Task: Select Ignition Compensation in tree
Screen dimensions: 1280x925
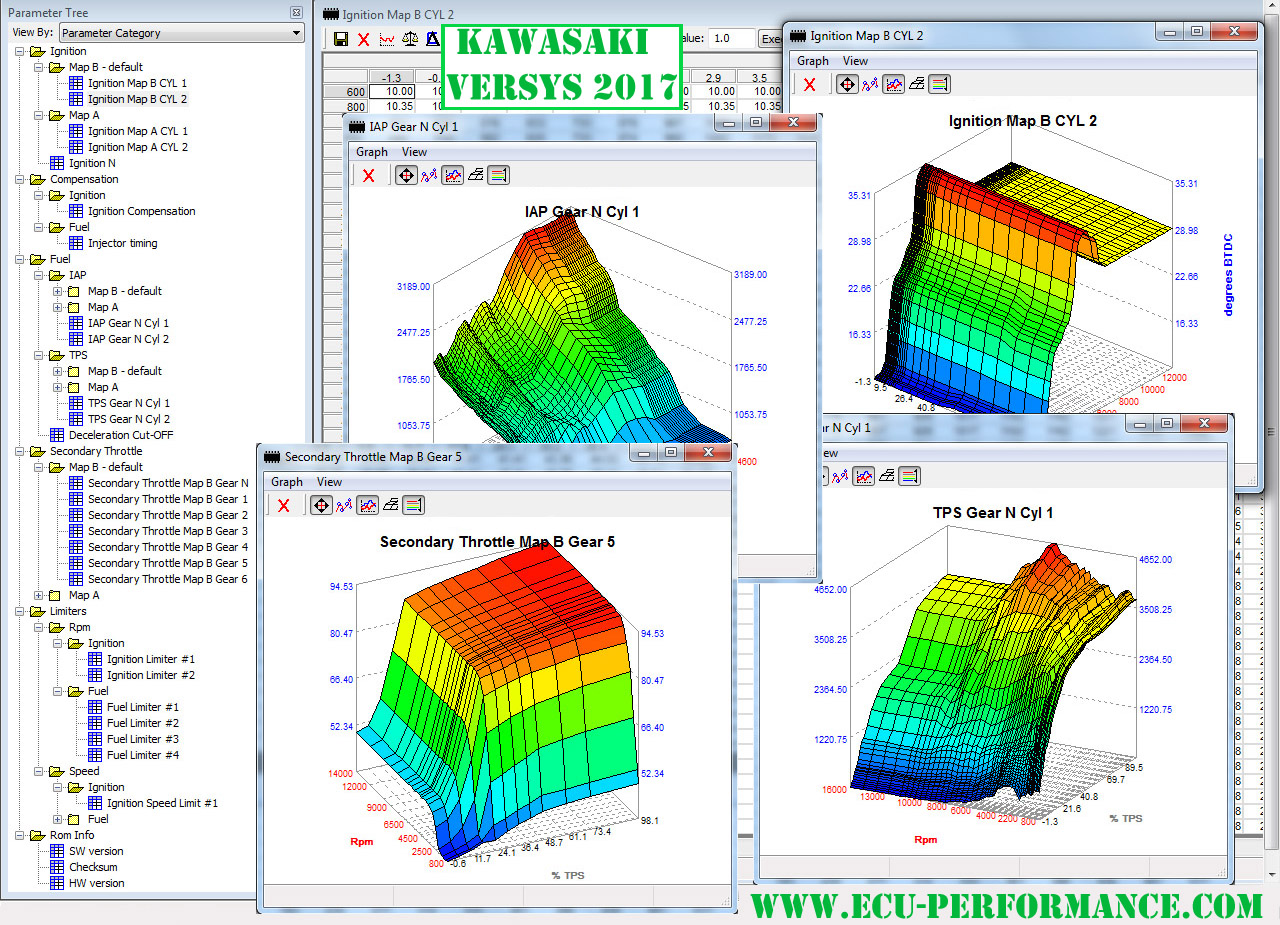Action: (x=141, y=211)
